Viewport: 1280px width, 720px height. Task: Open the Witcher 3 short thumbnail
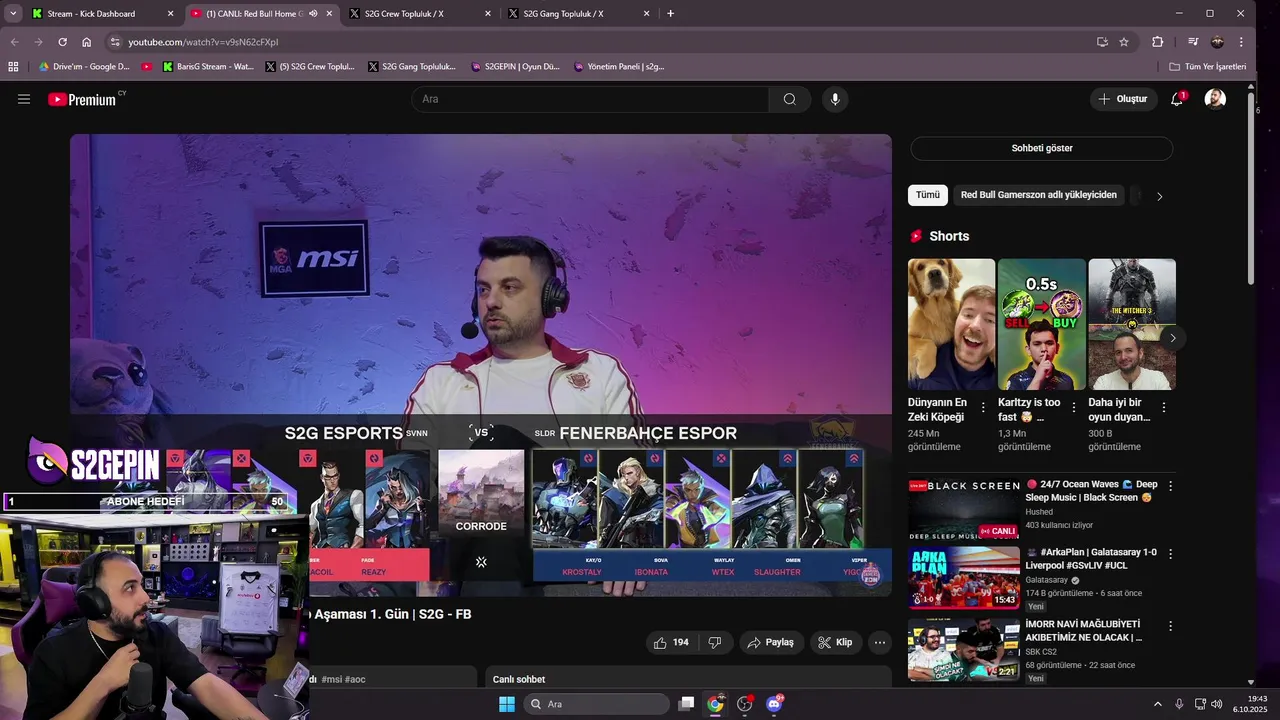click(1132, 324)
